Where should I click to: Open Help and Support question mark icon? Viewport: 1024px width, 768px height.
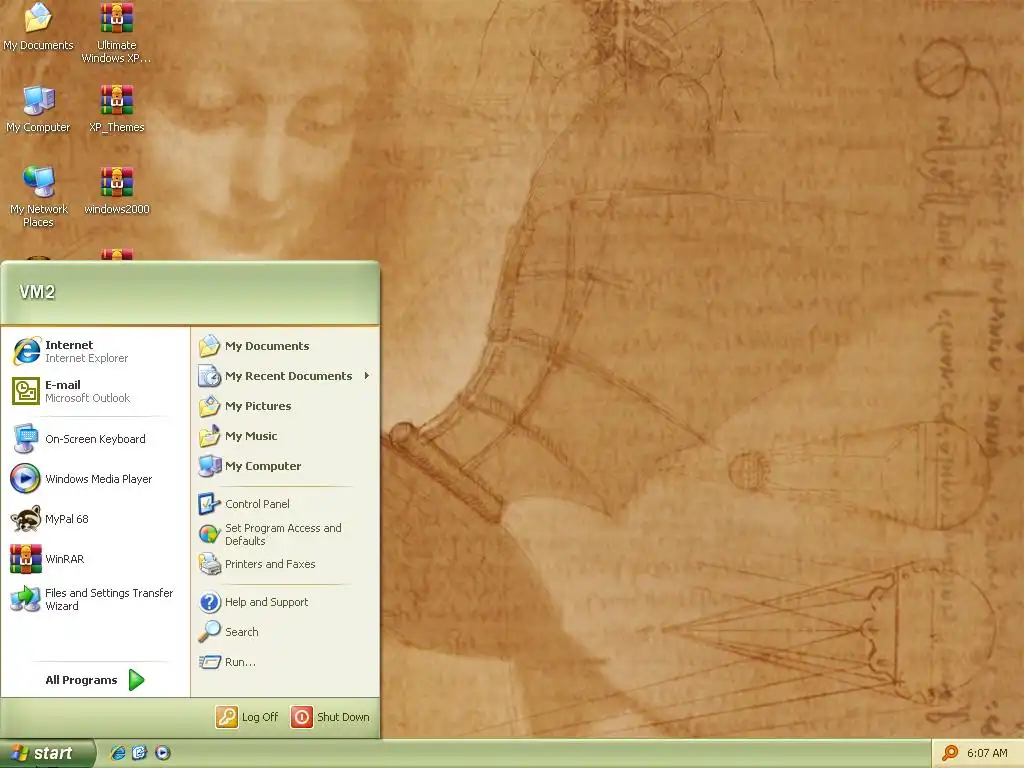coord(210,602)
